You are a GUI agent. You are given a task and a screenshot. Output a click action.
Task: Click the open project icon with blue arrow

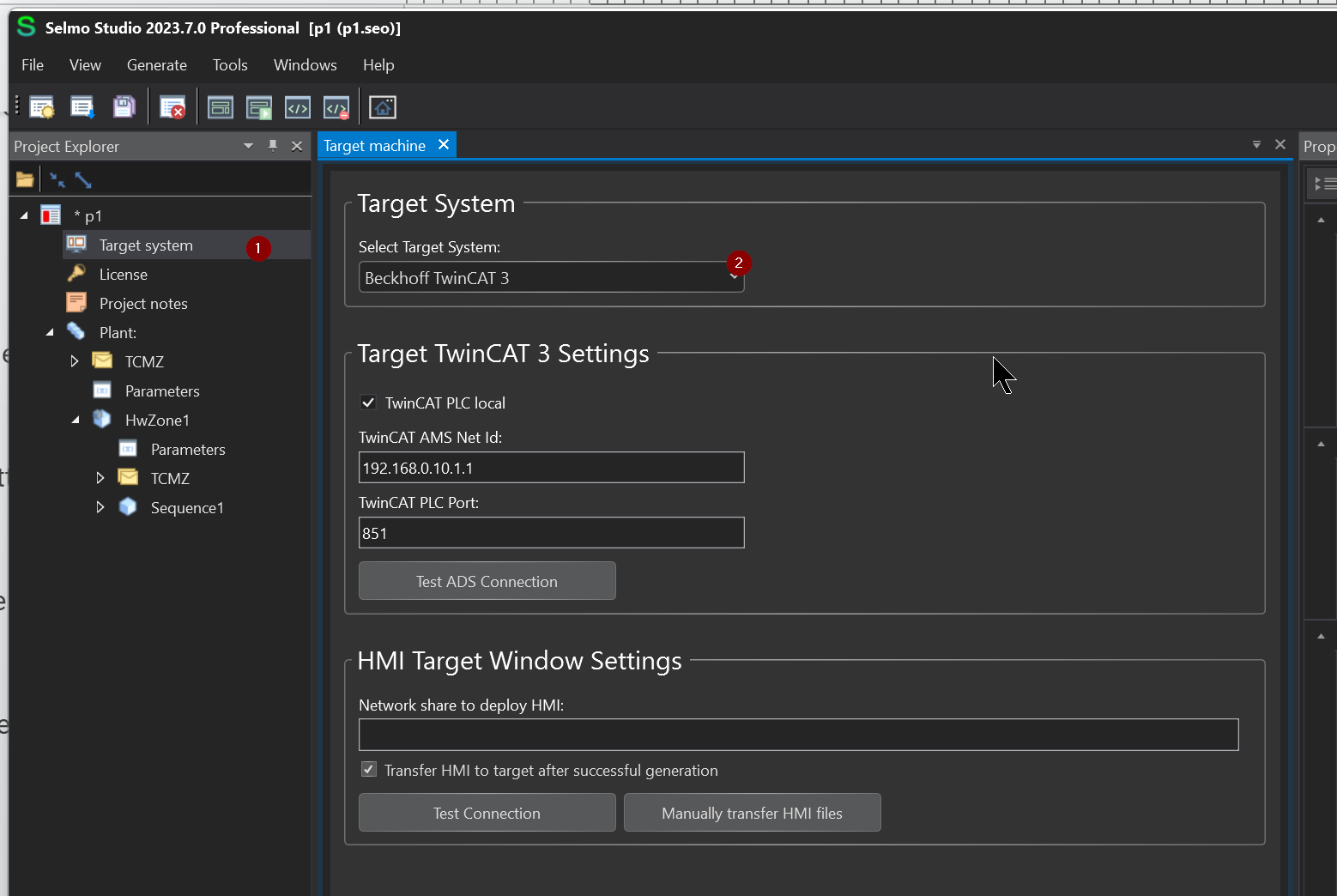click(82, 107)
